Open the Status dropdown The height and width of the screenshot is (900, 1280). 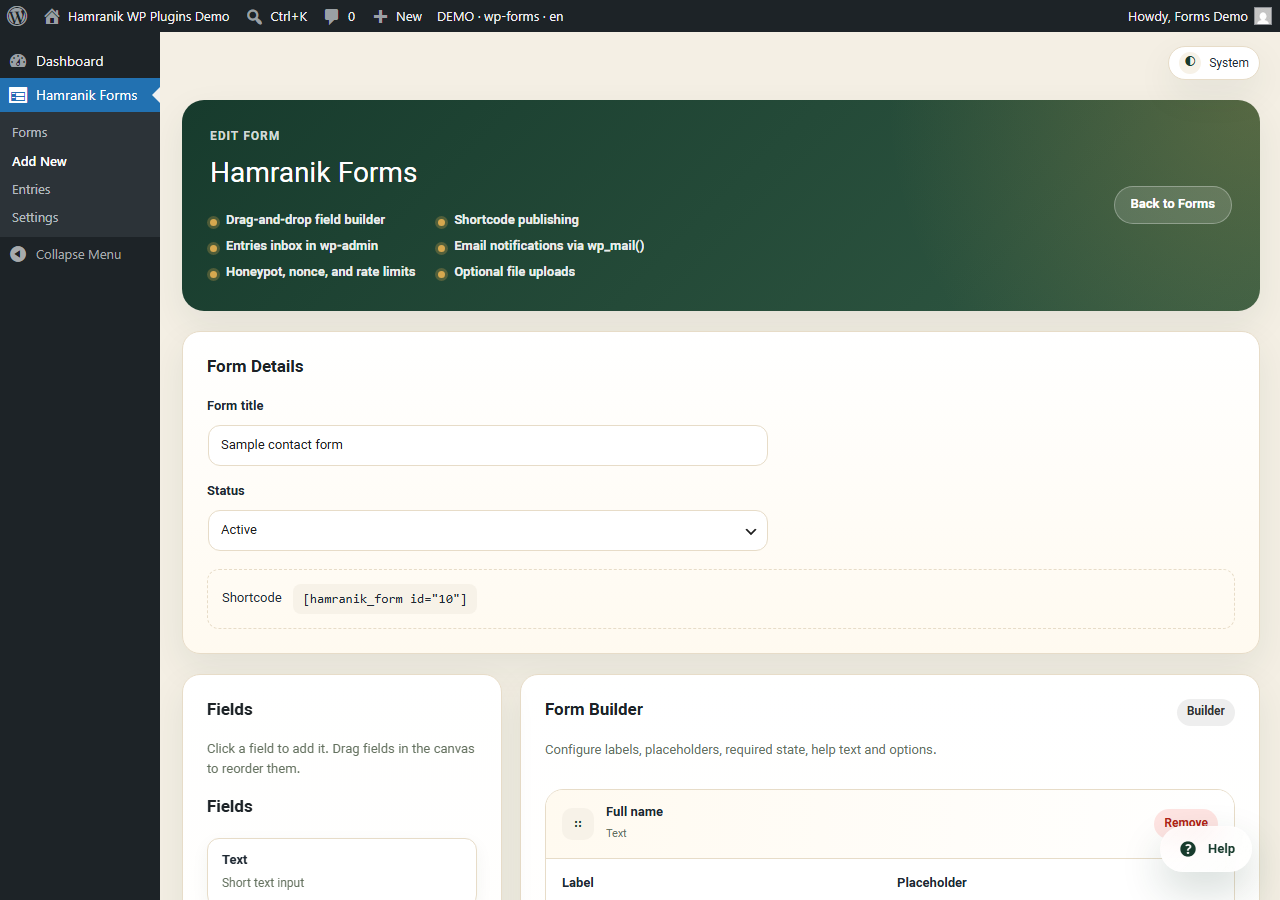(x=488, y=530)
